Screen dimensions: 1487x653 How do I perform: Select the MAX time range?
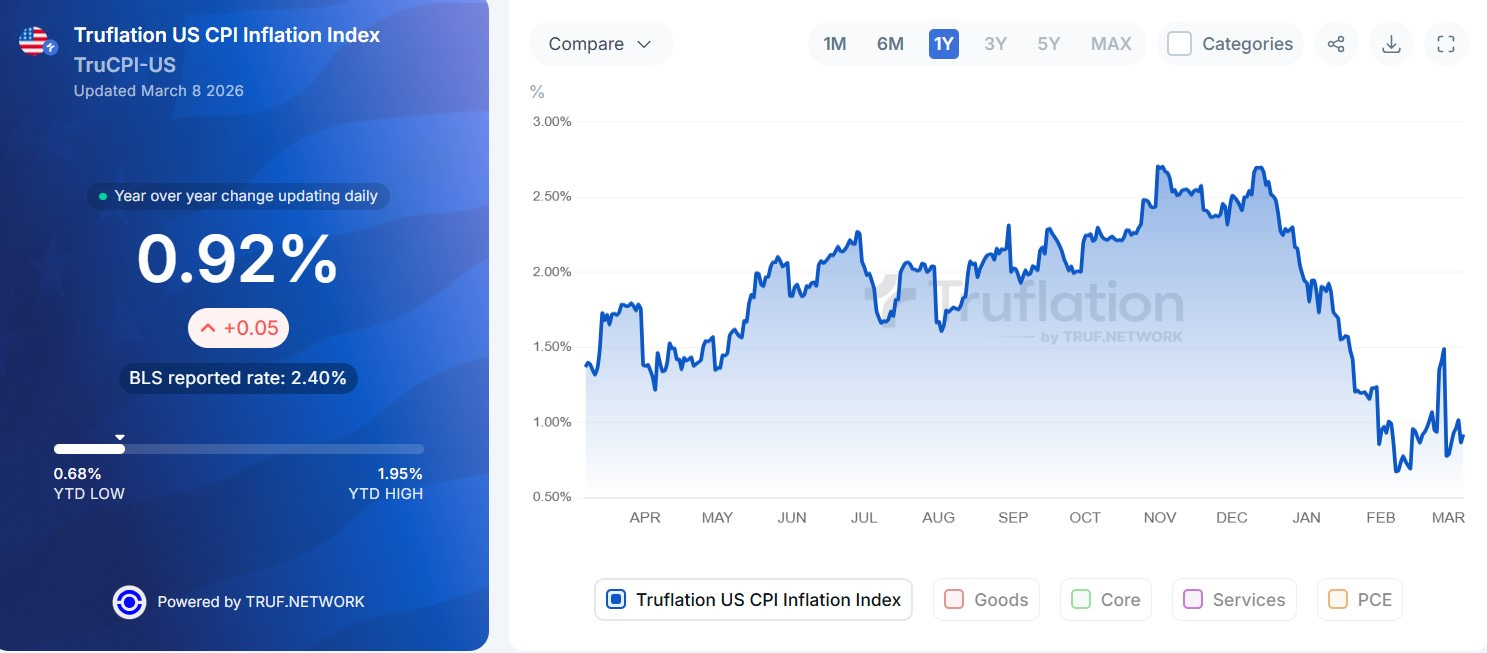coord(1111,44)
